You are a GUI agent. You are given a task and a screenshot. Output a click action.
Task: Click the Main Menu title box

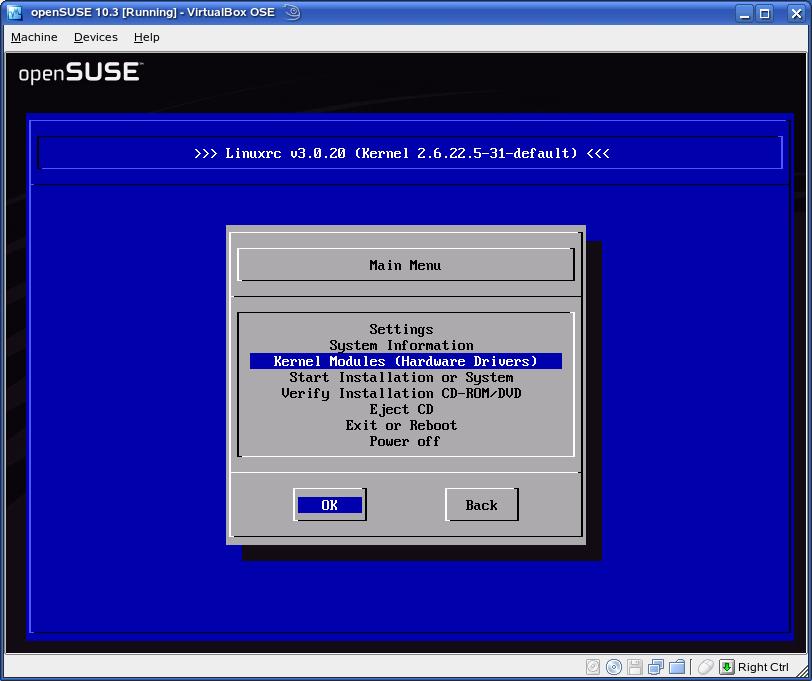pos(405,265)
